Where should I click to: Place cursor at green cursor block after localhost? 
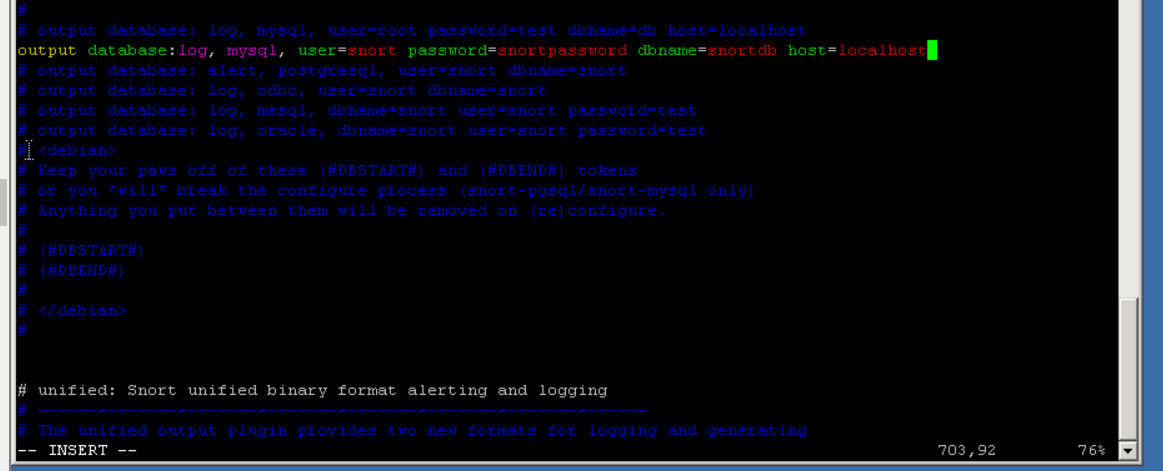click(932, 50)
